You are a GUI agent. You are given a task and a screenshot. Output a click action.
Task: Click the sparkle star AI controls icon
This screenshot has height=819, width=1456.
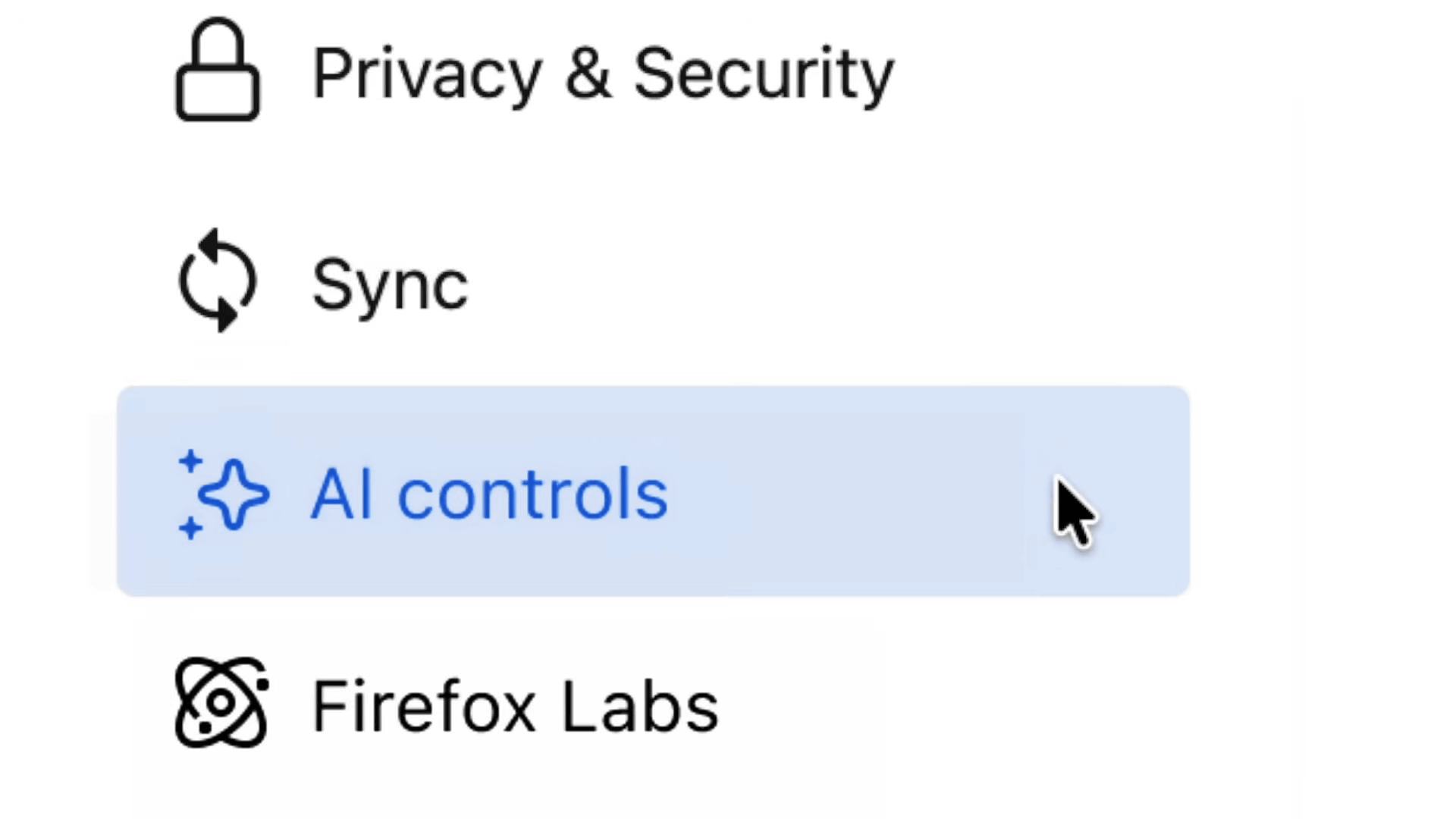tap(232, 494)
